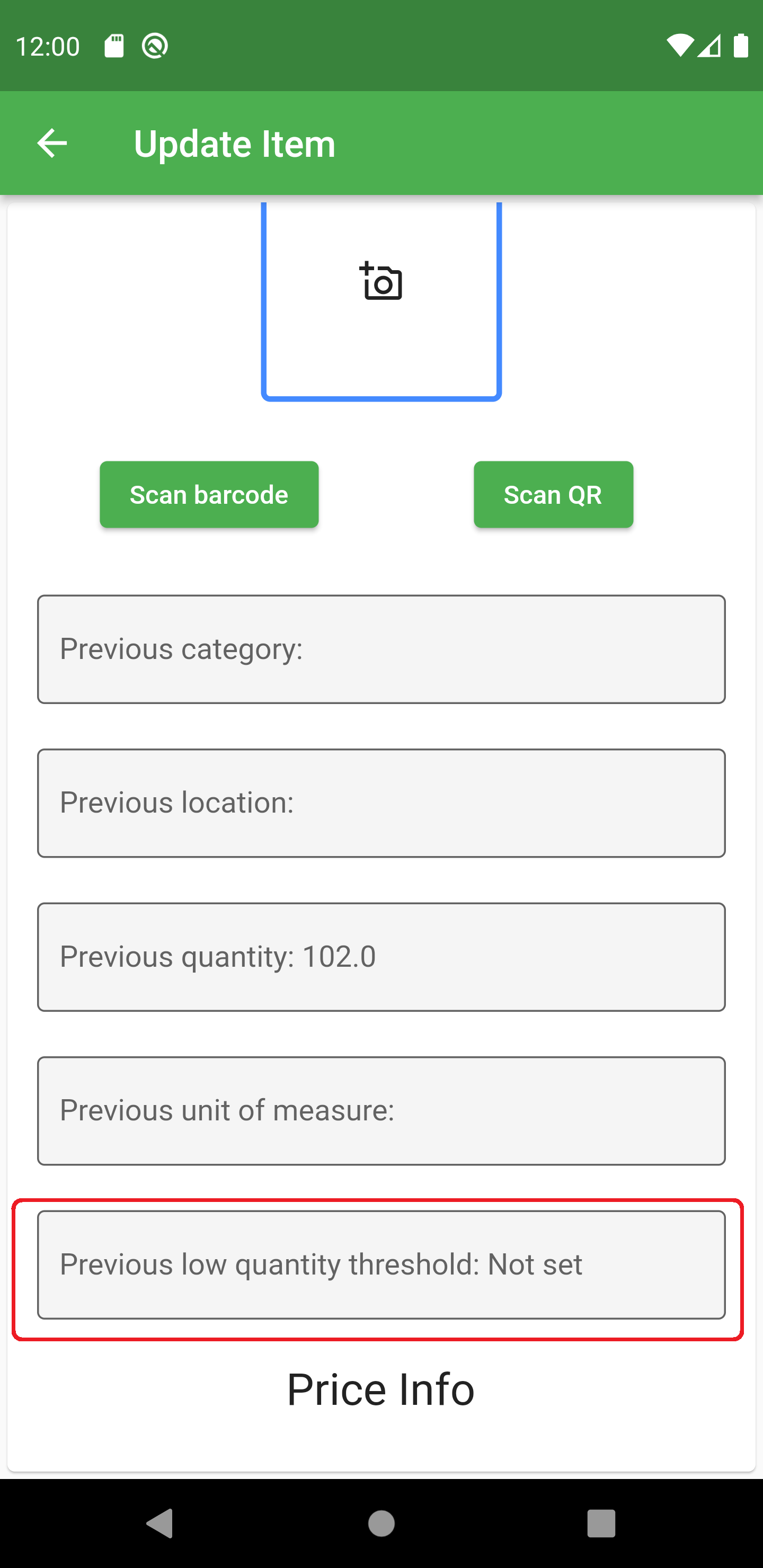763x1568 pixels.
Task: Tap the battery indicator in status bar
Action: (741, 46)
